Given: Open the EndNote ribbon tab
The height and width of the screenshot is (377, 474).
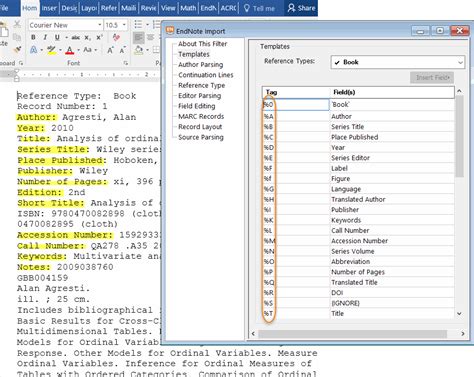Looking at the screenshot, I should click(208, 8).
